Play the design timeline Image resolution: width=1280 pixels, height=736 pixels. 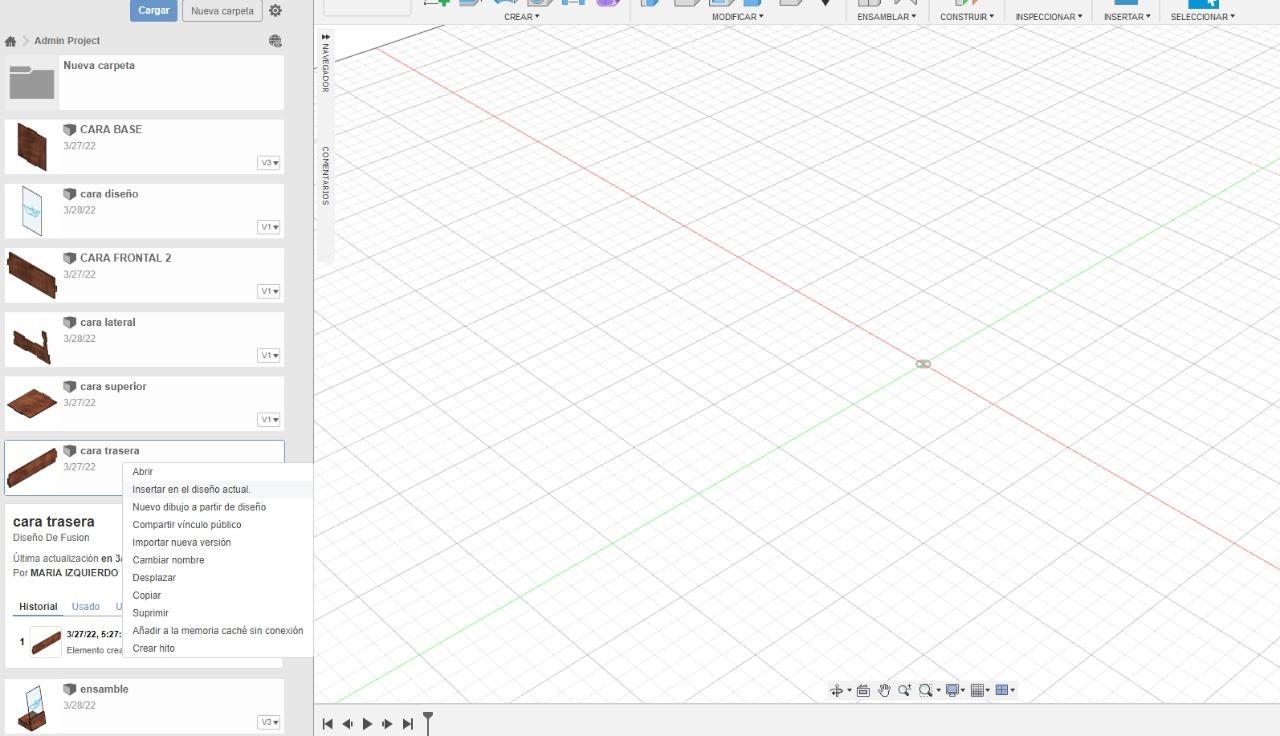pyautogui.click(x=367, y=724)
